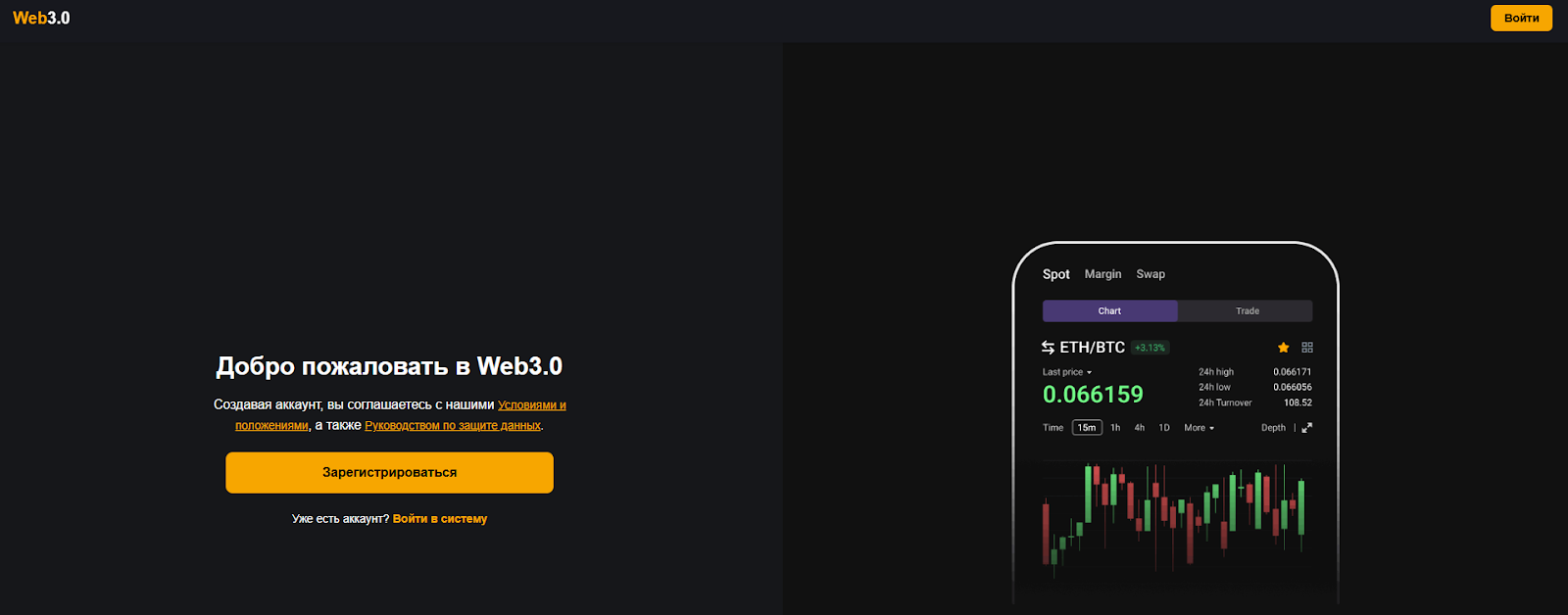Screen dimensions: 1568x615
Task: Open the More intervals dropdown
Action: (1199, 428)
